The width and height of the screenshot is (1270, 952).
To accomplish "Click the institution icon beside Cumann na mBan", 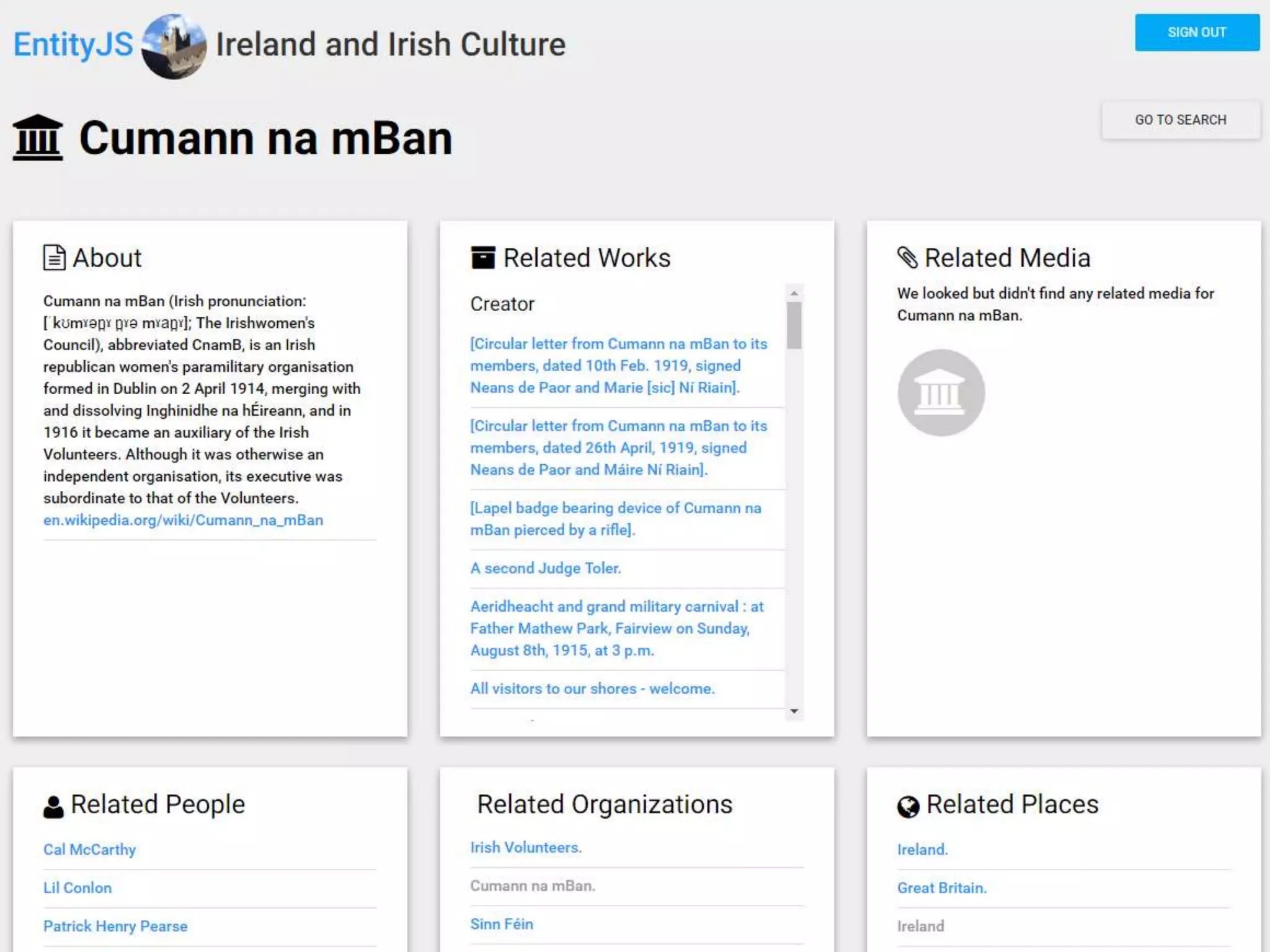I will pos(38,138).
